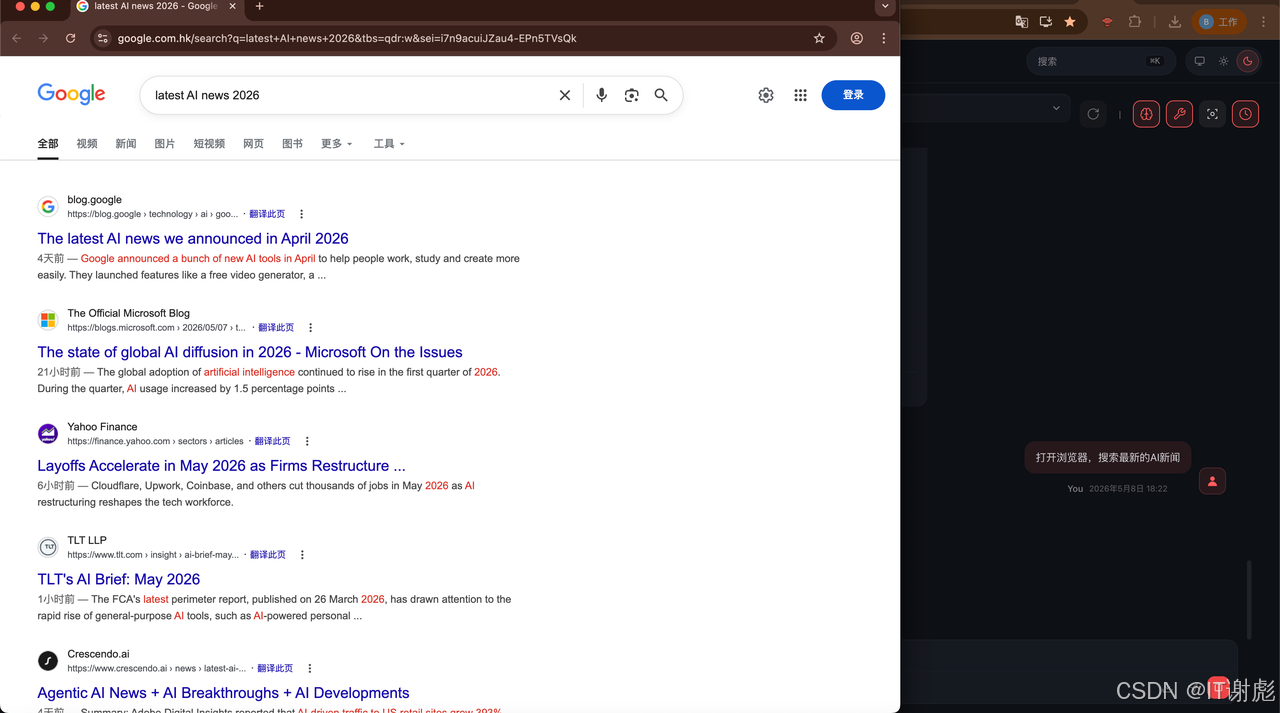The width and height of the screenshot is (1280, 713).
Task: Switch to dark theme moon icon
Action: pyautogui.click(x=1247, y=61)
